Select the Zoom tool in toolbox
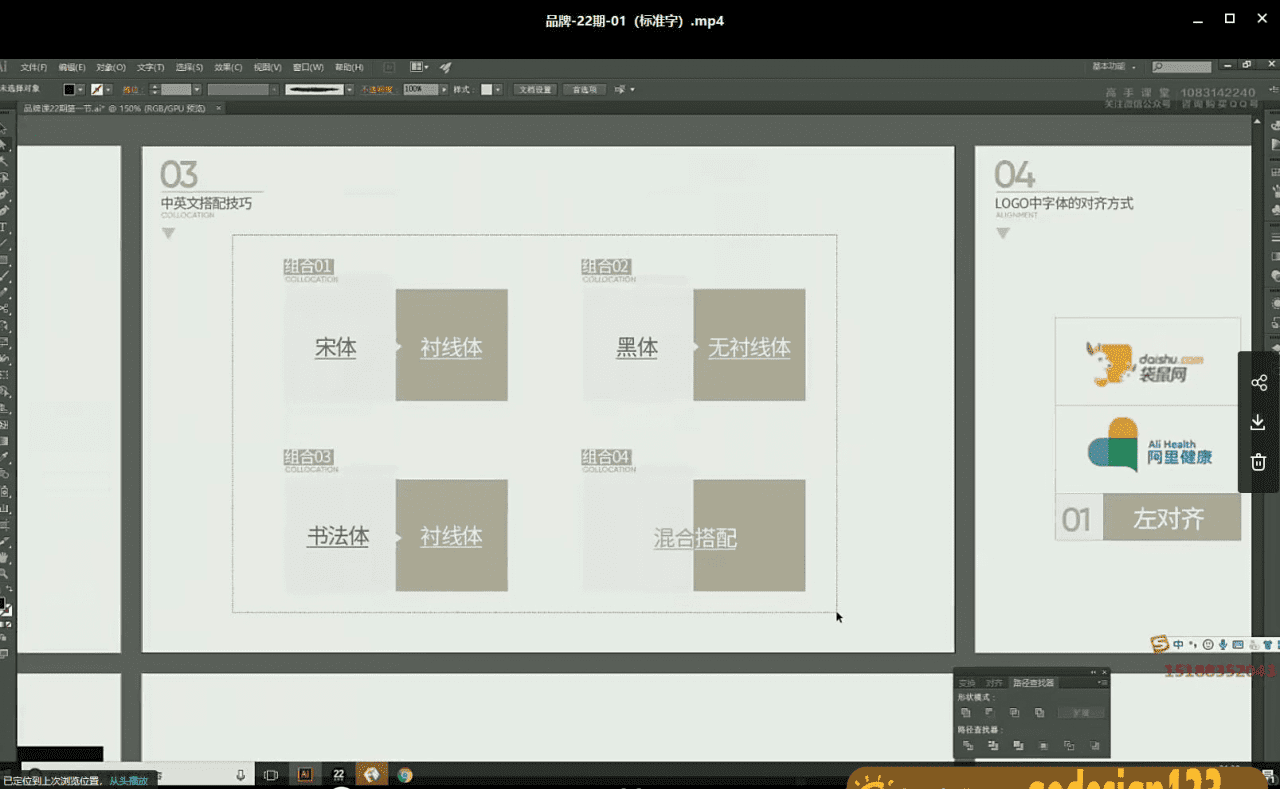 4,574
